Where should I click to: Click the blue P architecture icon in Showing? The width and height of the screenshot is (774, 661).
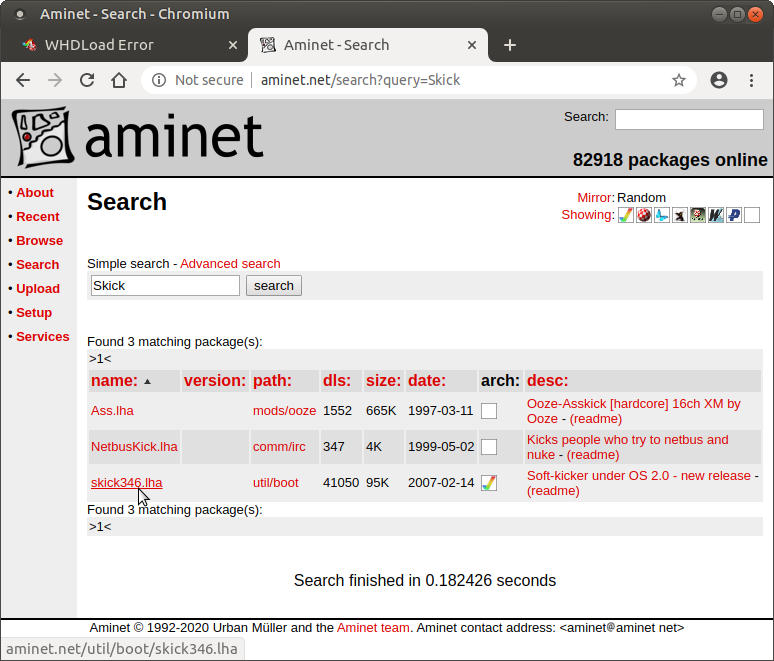pos(734,215)
